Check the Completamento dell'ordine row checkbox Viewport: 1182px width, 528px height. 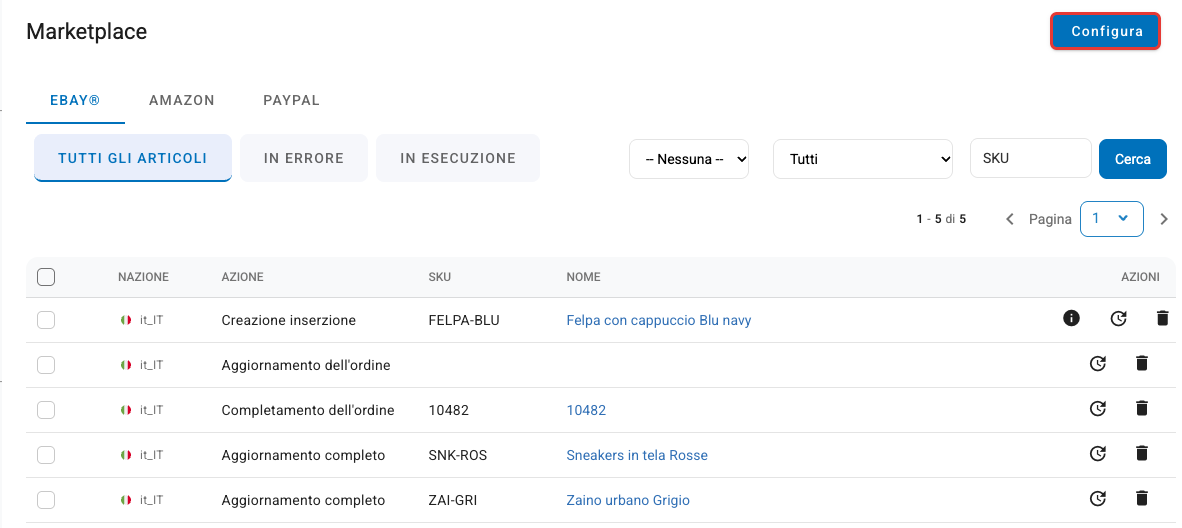pos(46,410)
